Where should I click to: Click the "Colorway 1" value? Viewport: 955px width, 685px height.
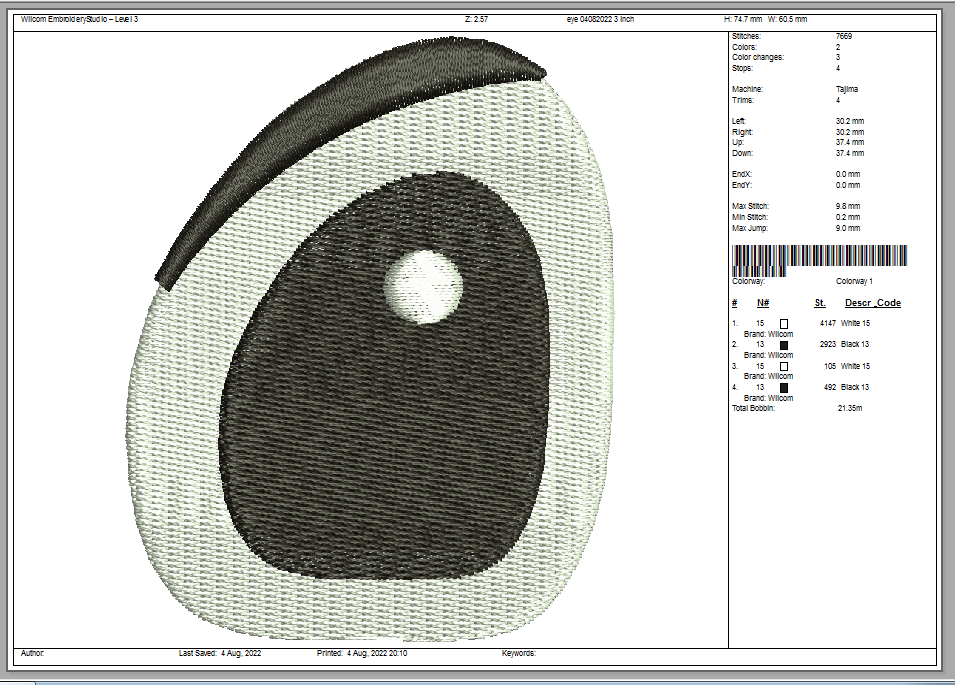[854, 282]
